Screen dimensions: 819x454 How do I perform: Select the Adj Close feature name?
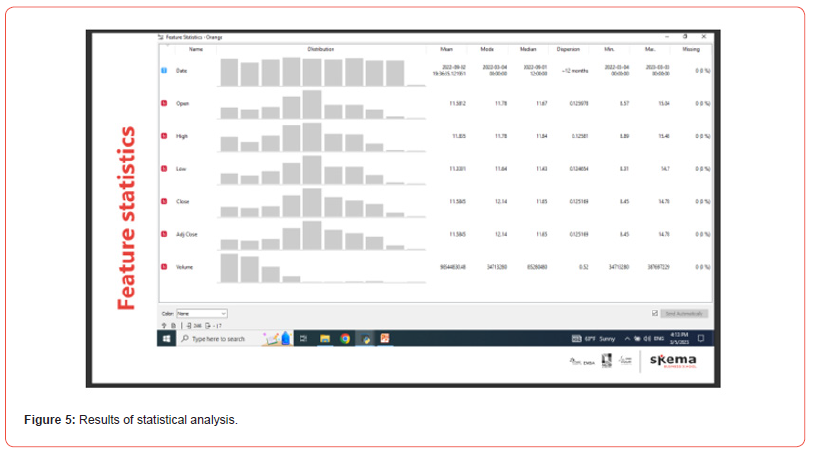click(186, 234)
